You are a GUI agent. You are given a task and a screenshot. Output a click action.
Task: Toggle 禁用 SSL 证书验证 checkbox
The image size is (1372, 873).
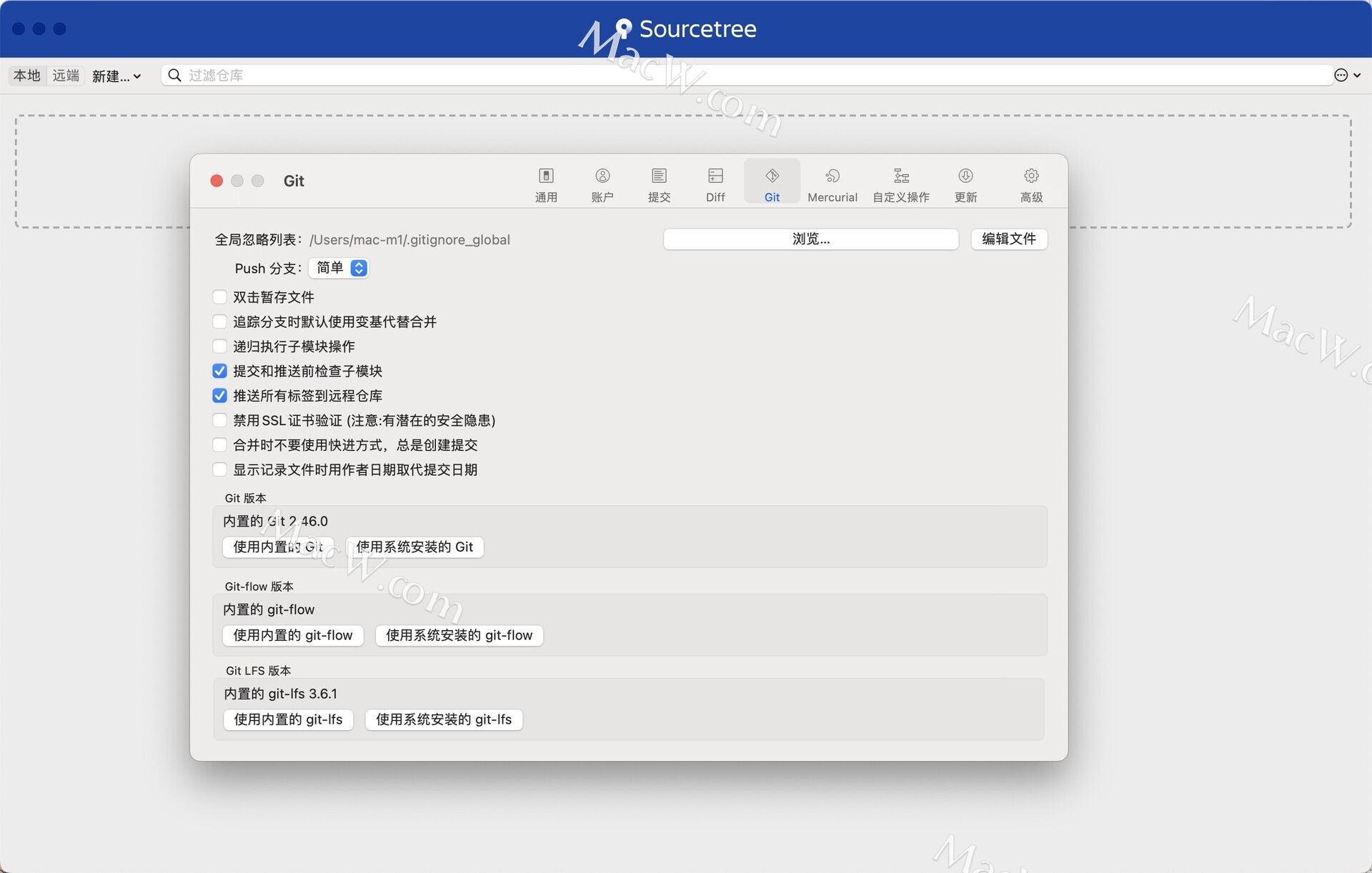pyautogui.click(x=220, y=420)
